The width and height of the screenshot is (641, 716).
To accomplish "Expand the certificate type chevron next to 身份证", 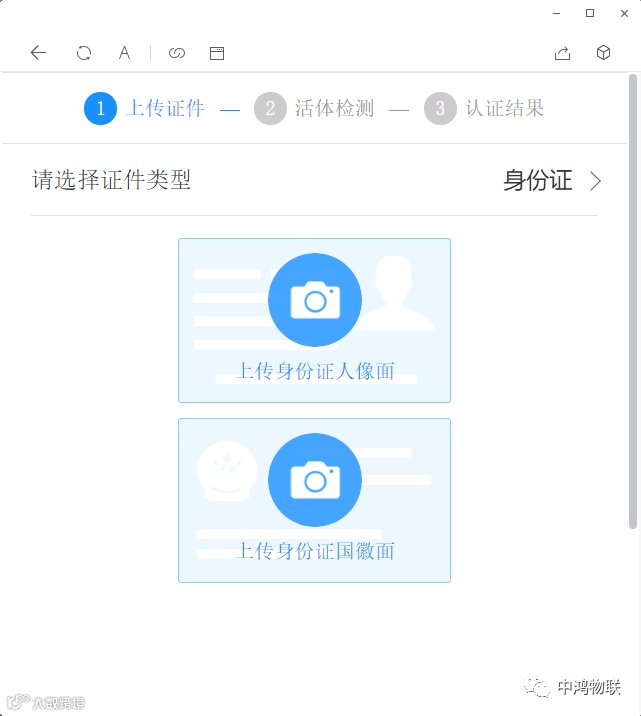I will 595,181.
